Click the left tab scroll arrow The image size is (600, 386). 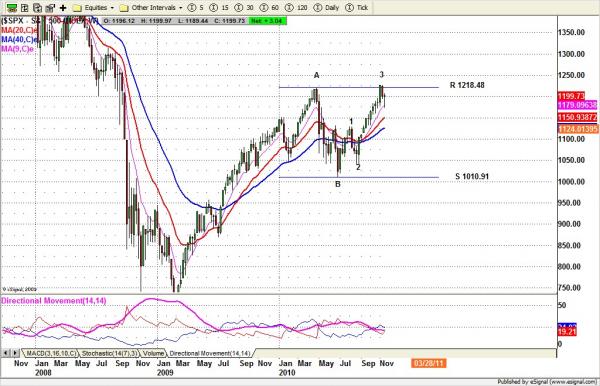point(6,353)
